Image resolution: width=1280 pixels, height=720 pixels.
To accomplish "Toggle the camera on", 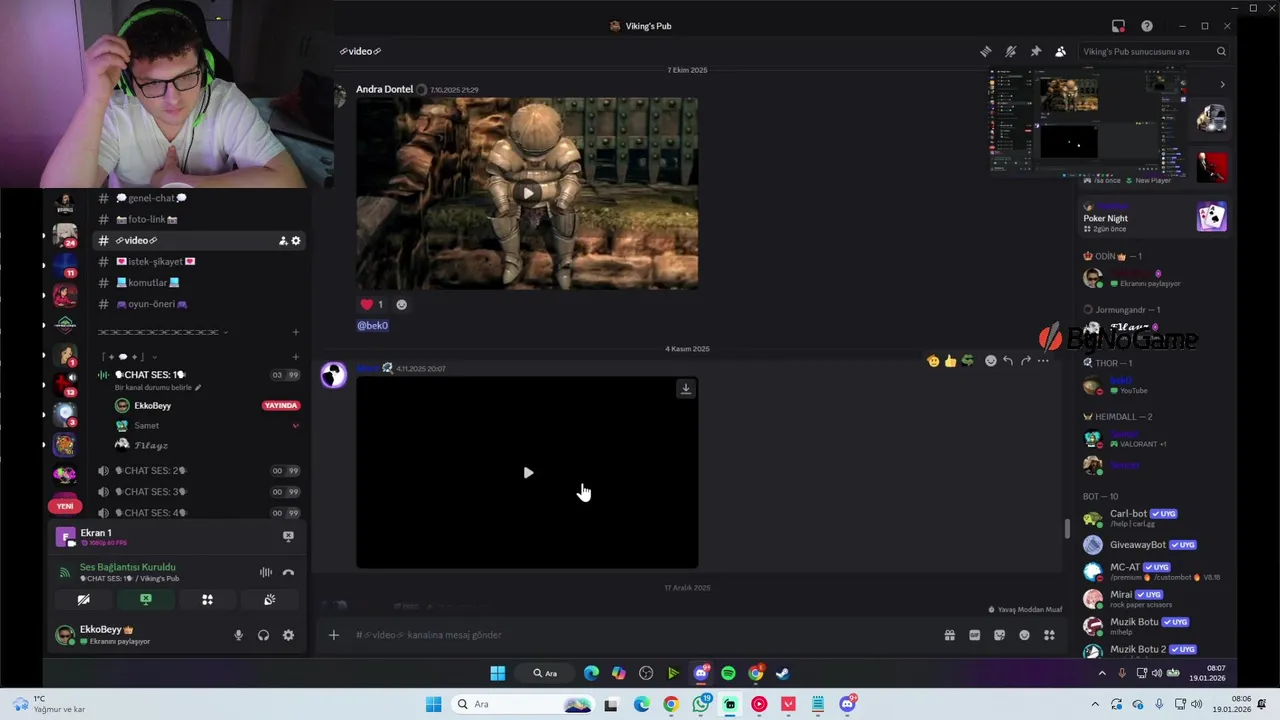I will (x=84, y=600).
